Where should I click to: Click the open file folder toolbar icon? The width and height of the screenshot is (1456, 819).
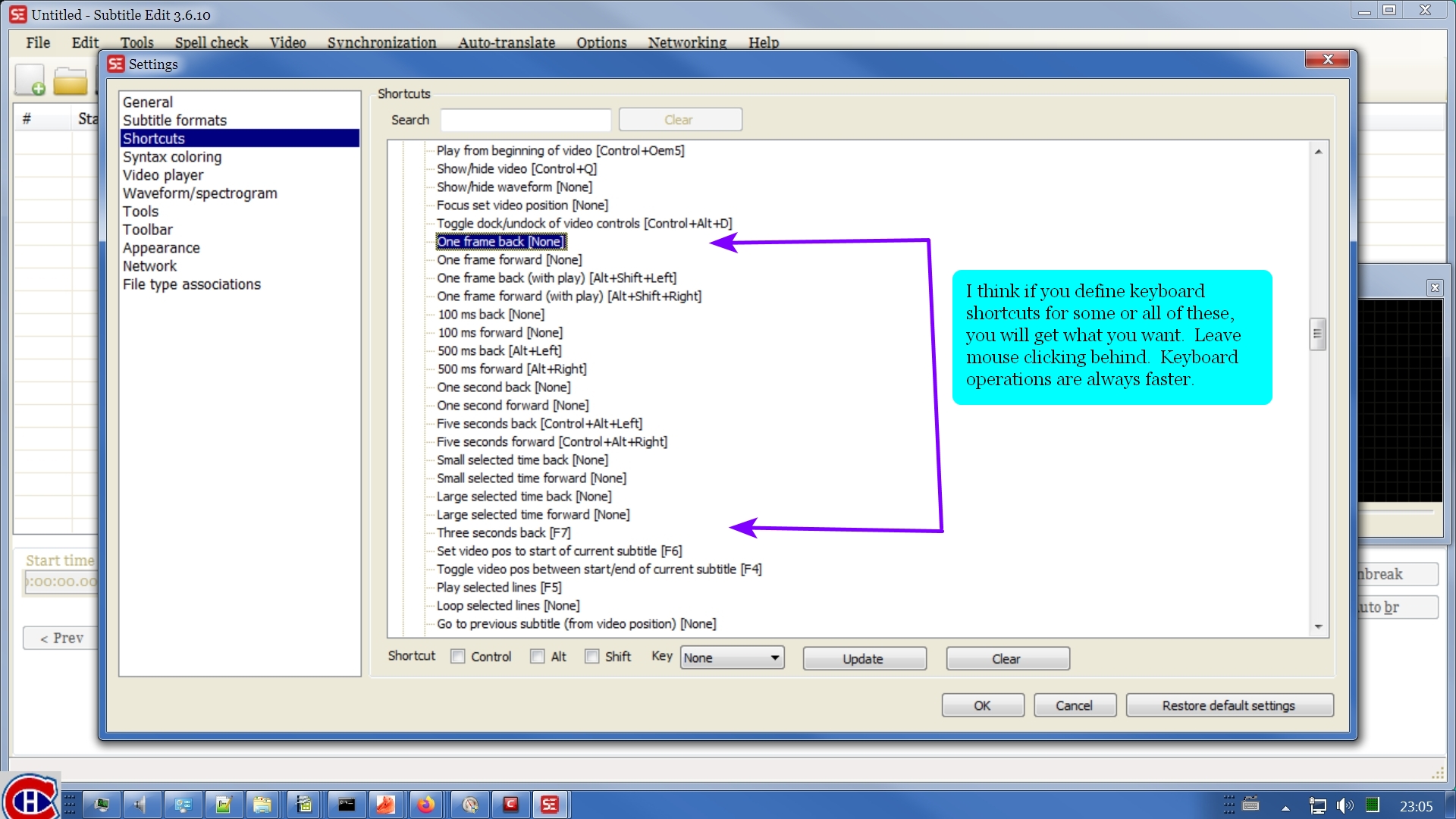pos(71,80)
